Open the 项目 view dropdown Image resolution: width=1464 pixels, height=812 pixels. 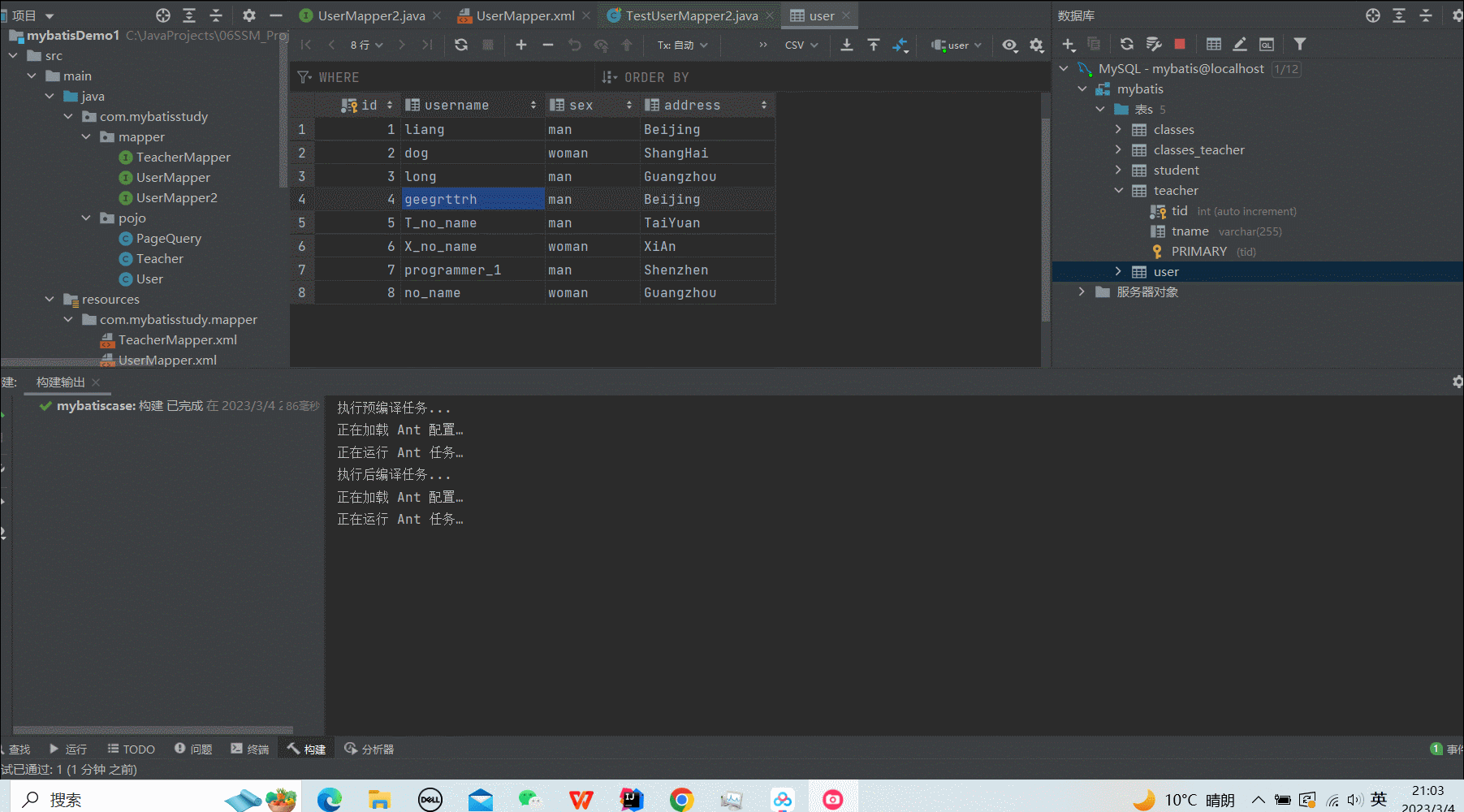tap(32, 15)
